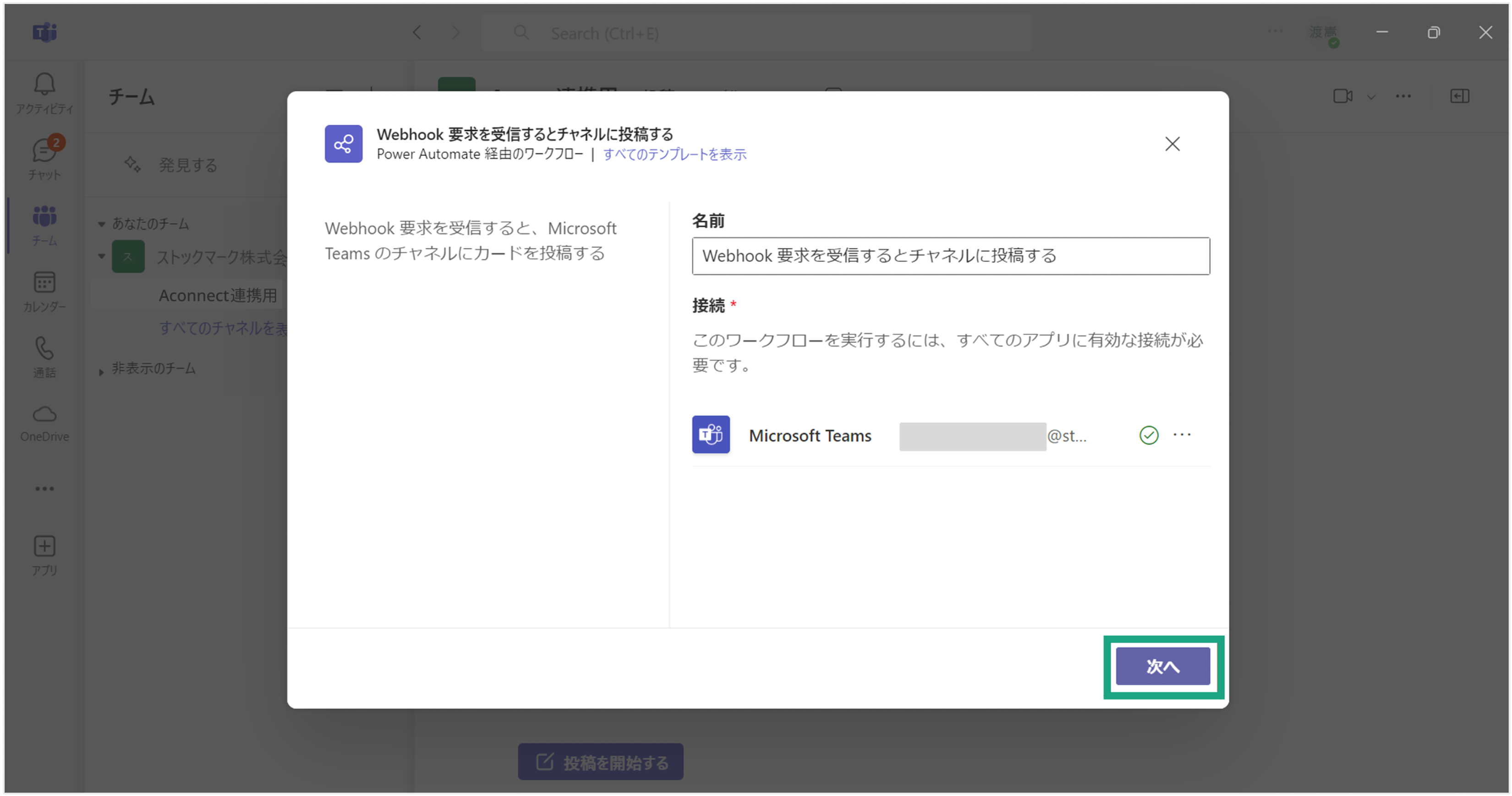Click the Microsoft Teams connection icon

click(711, 435)
